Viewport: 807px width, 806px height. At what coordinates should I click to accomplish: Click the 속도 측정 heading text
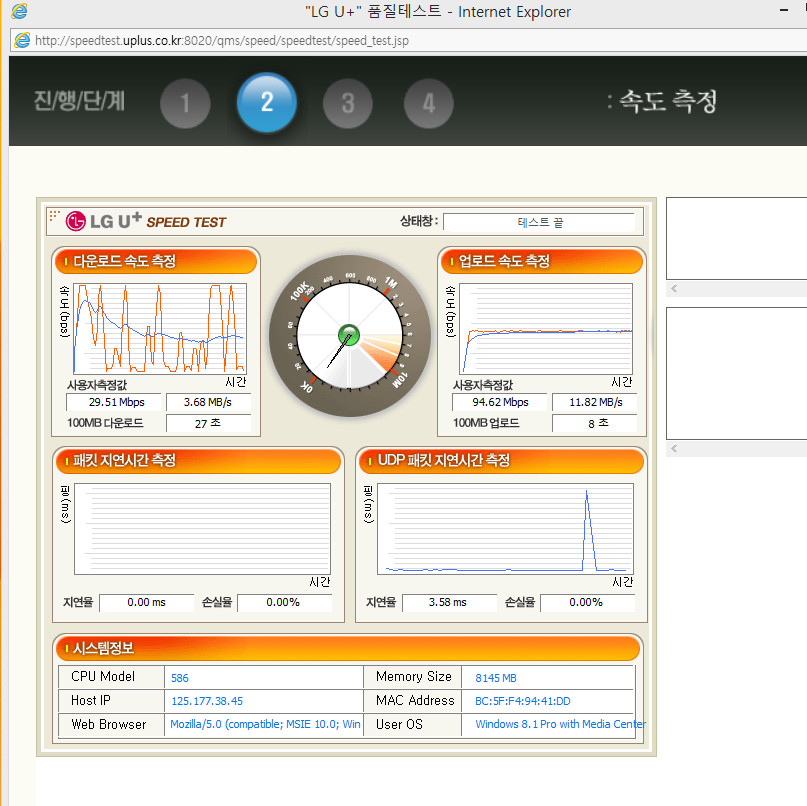668,101
